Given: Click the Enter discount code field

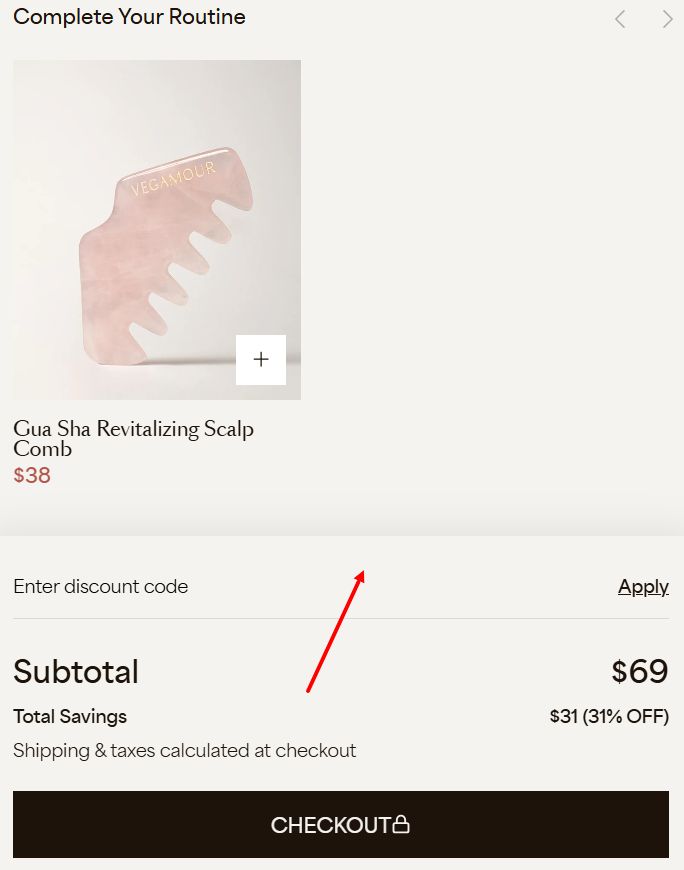Looking at the screenshot, I should point(100,586).
